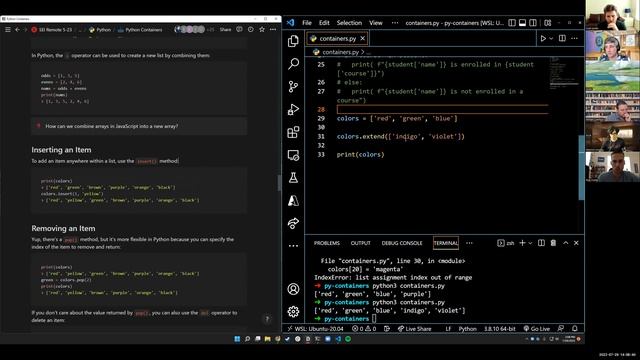640x360 pixels.
Task: Open Live Share view in activity bar
Action: [x=293, y=223]
